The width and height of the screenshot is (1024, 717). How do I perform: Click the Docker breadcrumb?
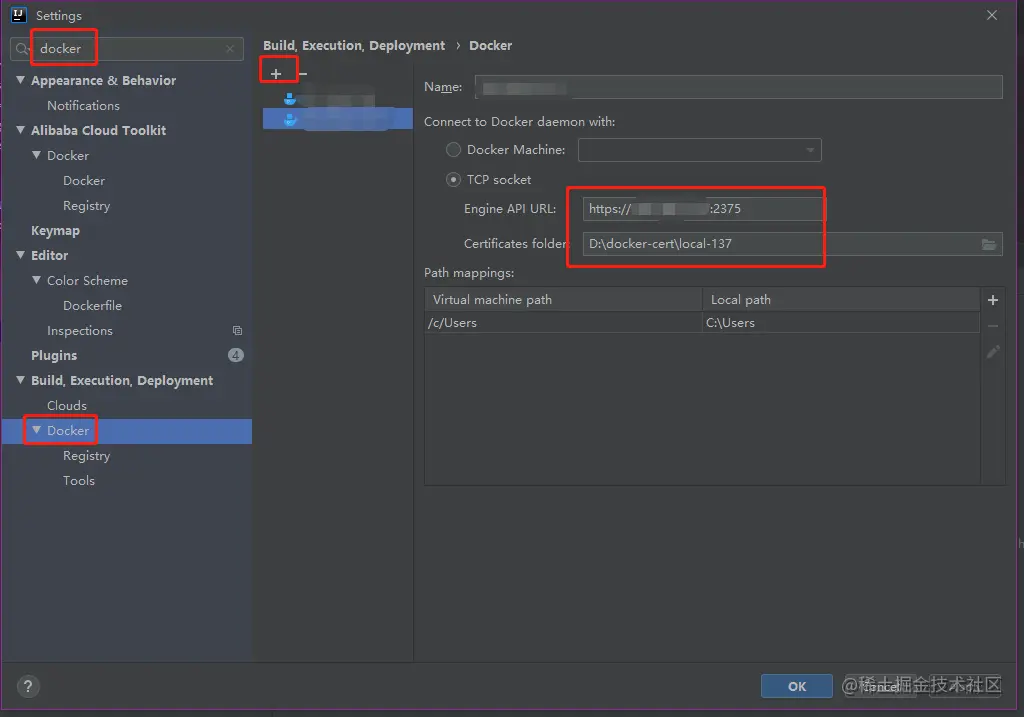[x=490, y=46]
